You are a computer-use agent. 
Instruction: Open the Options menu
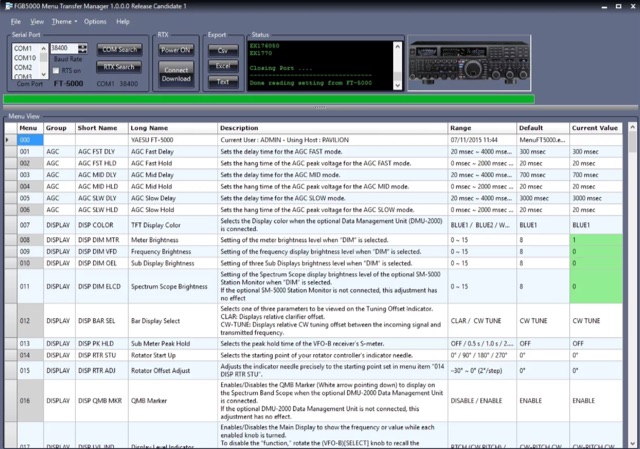[x=95, y=20]
